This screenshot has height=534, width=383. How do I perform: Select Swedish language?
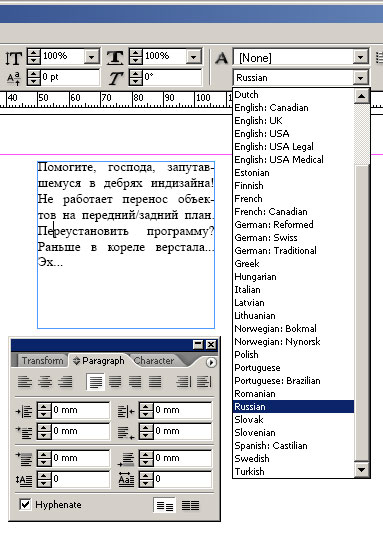coord(293,458)
